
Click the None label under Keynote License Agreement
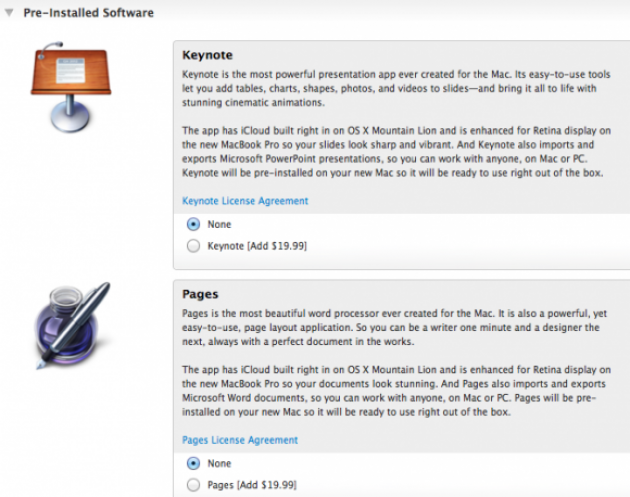pos(219,224)
